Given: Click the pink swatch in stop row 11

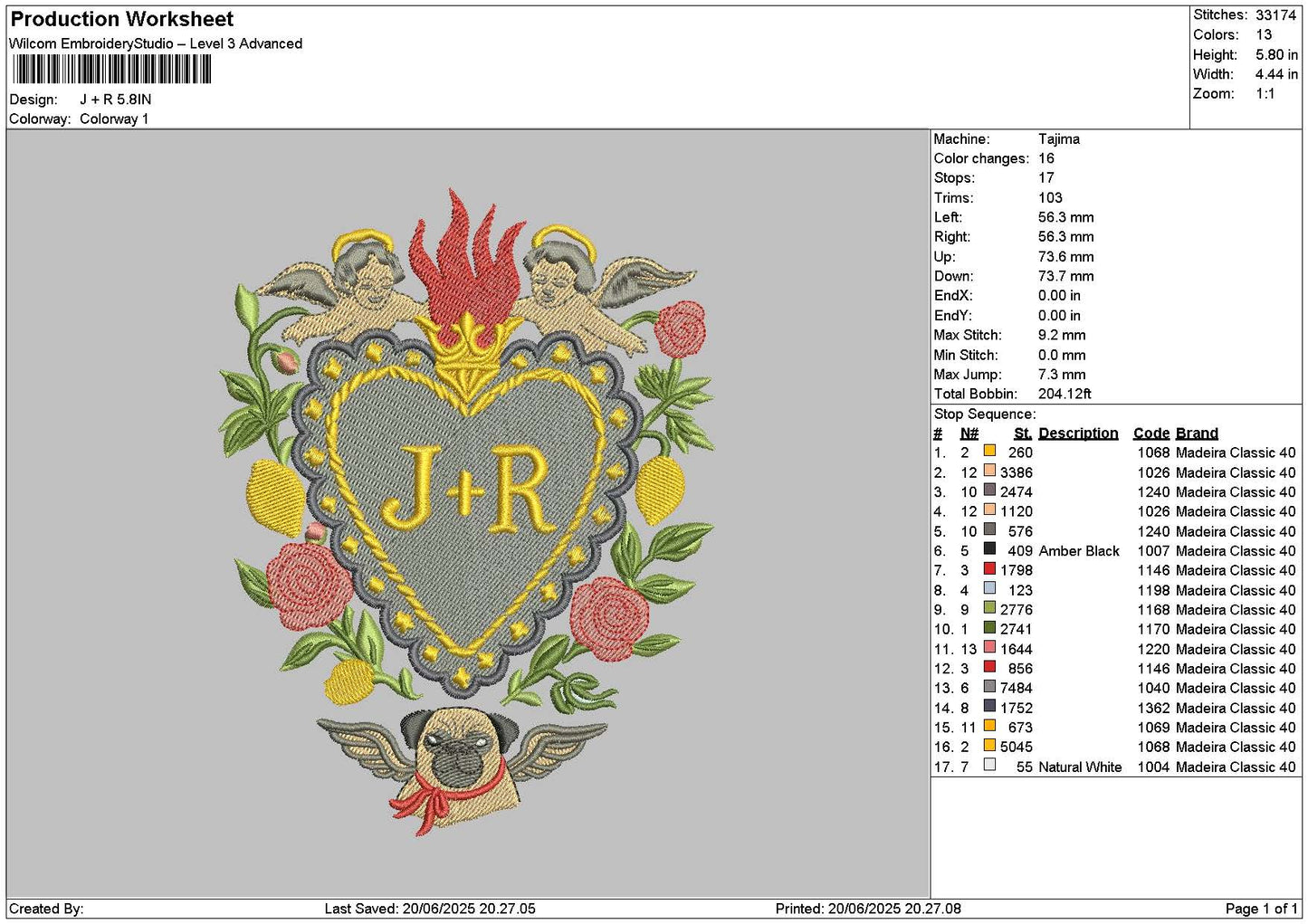Looking at the screenshot, I should pyautogui.click(x=989, y=647).
